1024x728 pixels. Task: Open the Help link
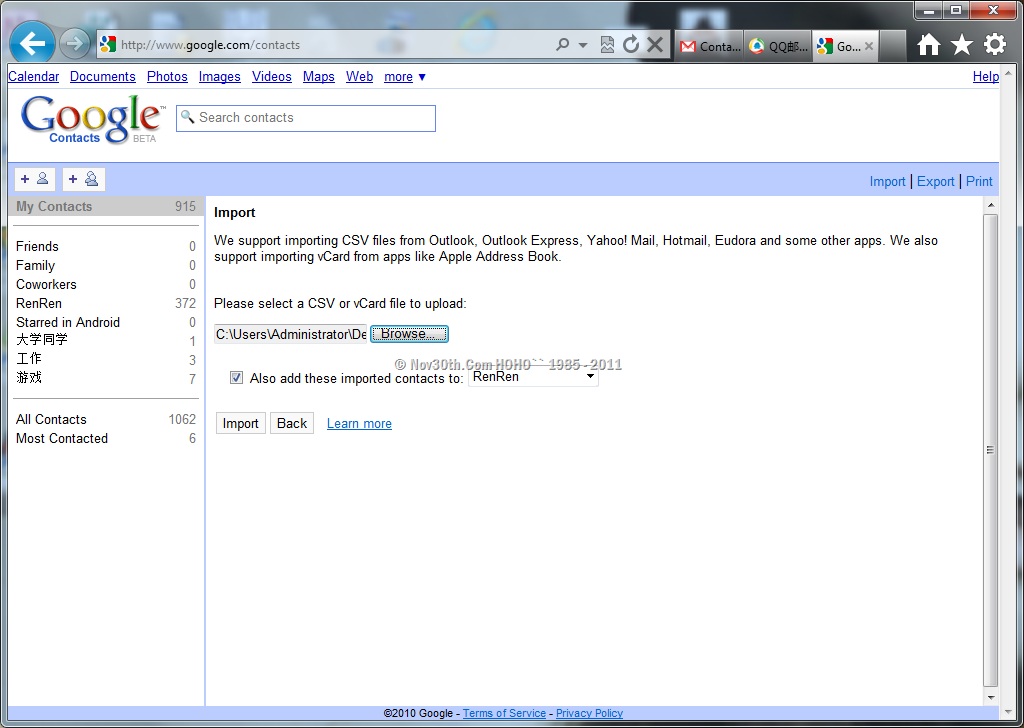985,76
